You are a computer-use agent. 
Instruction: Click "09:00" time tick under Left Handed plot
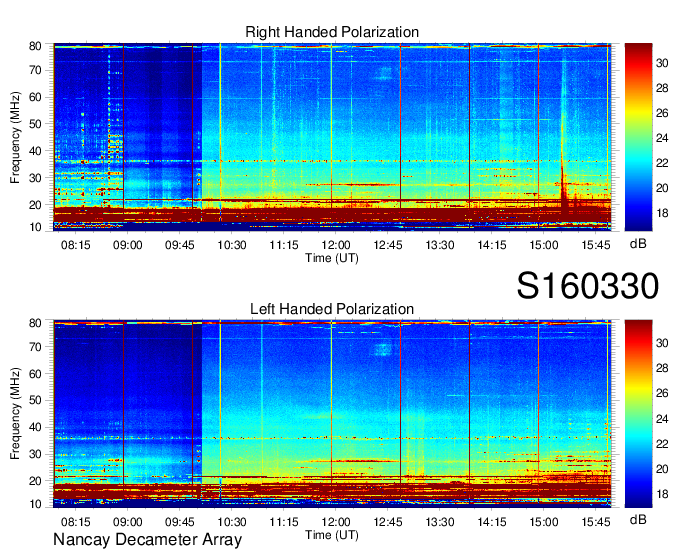[x=128, y=522]
